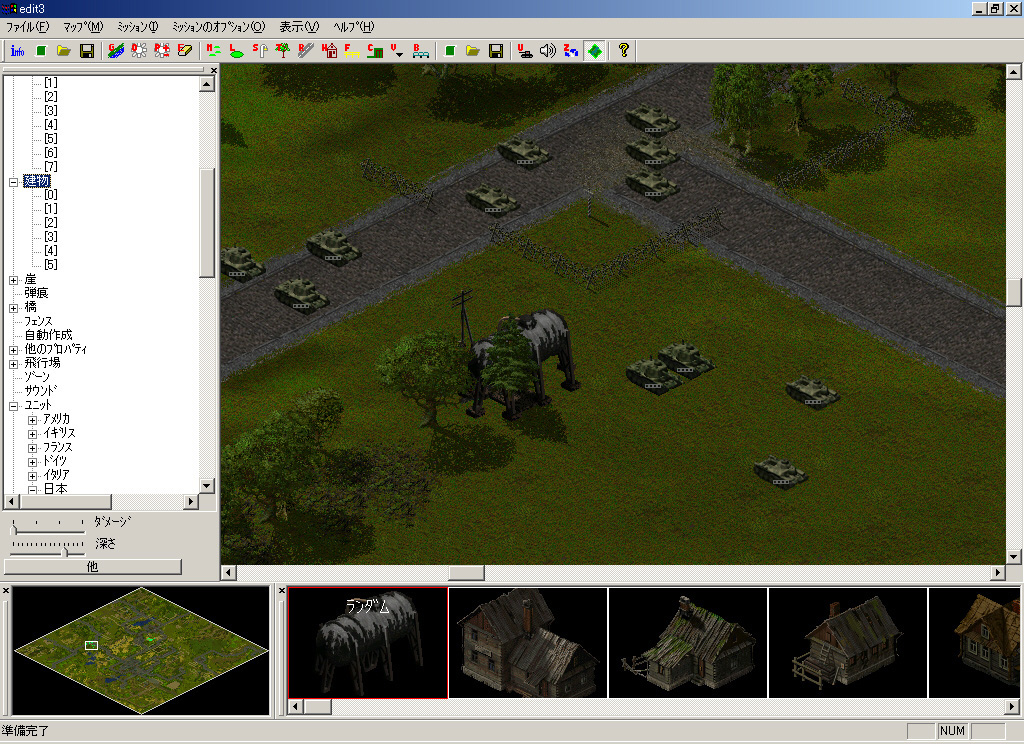Screen dimensions: 1024x744
Task: Toggle the green minimap diamond button
Action: coord(595,51)
